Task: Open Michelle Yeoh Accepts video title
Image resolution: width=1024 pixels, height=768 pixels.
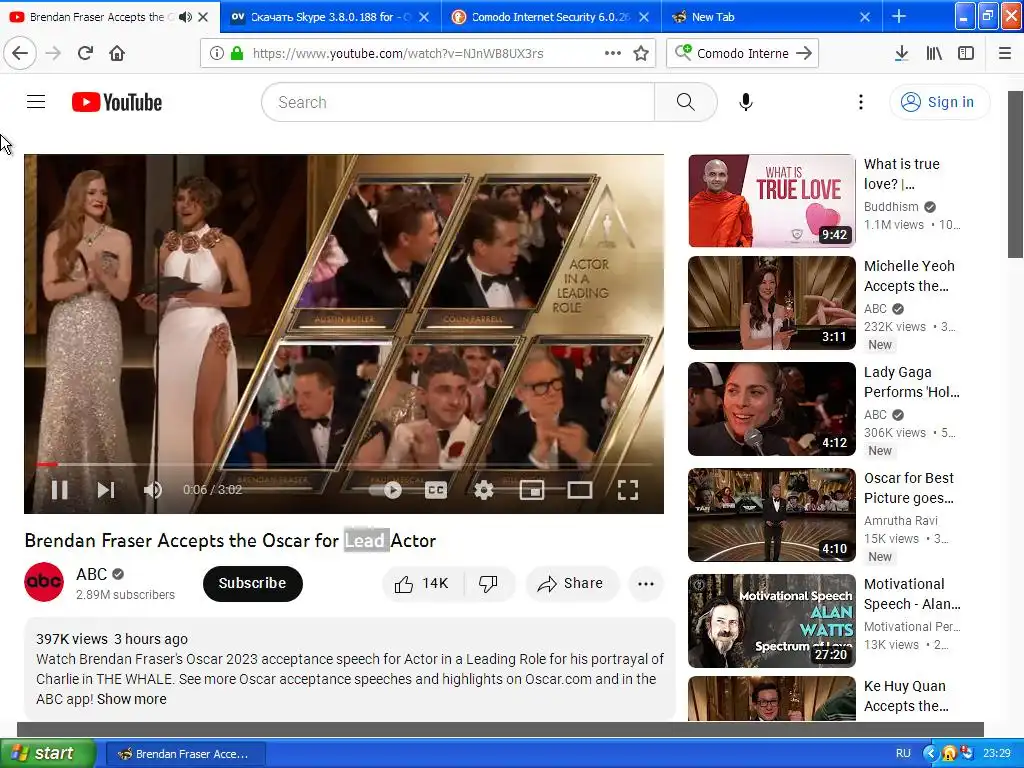Action: [909, 276]
